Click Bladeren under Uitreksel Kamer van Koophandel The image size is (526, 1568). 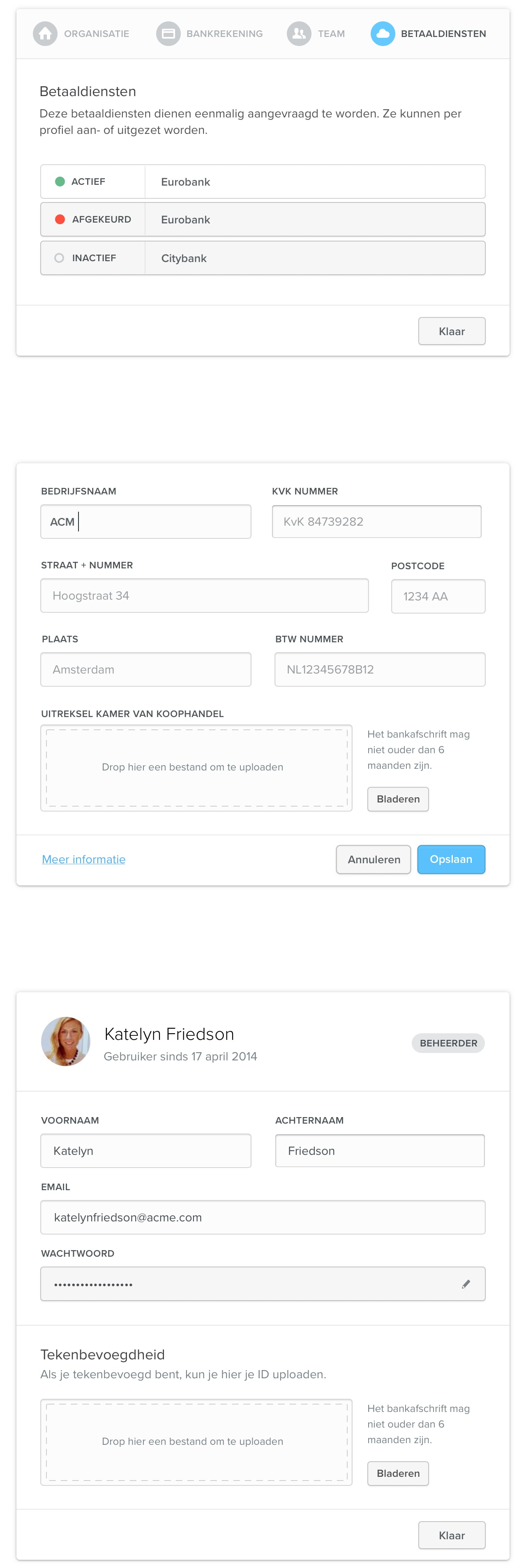pos(397,799)
